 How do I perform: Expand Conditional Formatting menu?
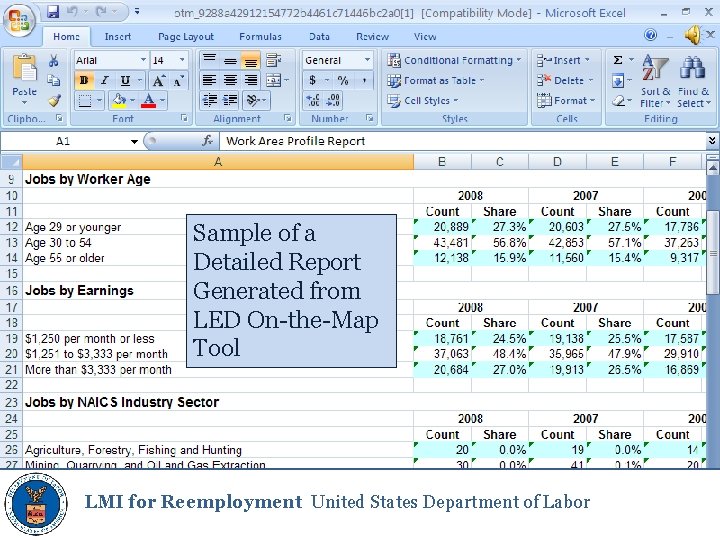pyautogui.click(x=454, y=60)
